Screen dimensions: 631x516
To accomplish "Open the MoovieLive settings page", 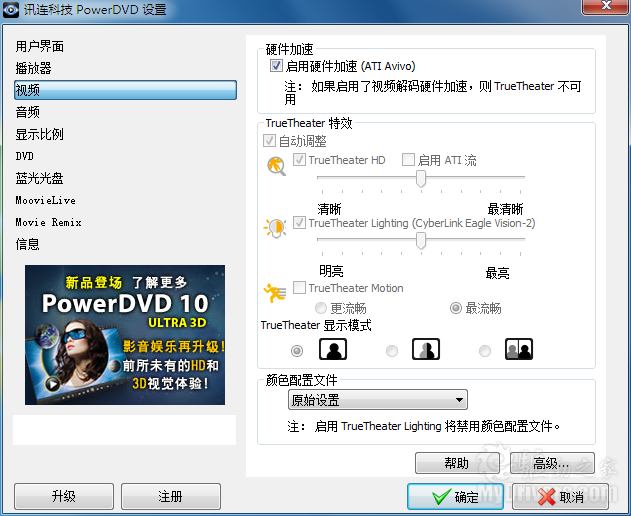I will 45,200.
